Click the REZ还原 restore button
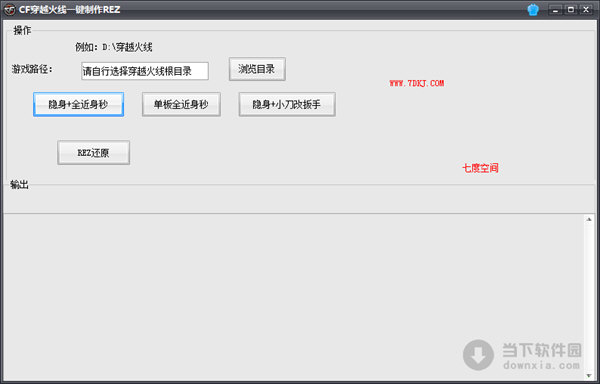Viewport: 600px width, 384px height. click(x=93, y=153)
